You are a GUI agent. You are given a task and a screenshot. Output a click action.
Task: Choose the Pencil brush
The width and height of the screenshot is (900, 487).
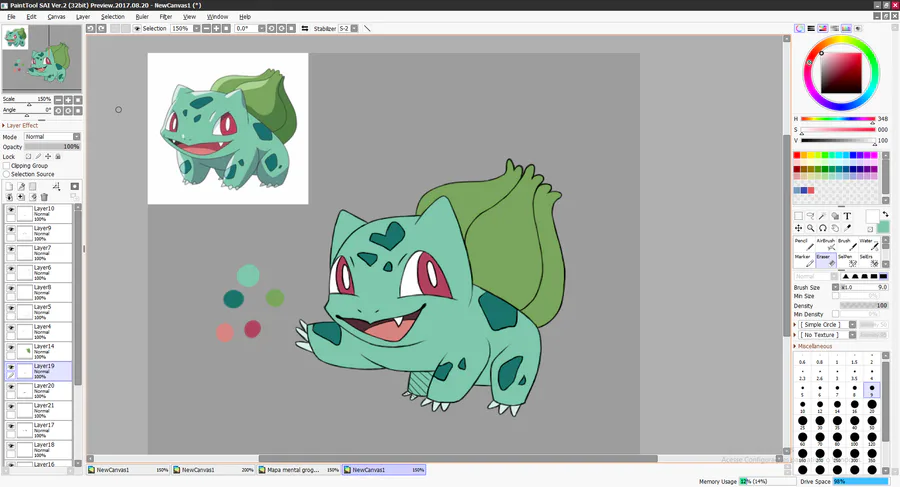(x=804, y=244)
